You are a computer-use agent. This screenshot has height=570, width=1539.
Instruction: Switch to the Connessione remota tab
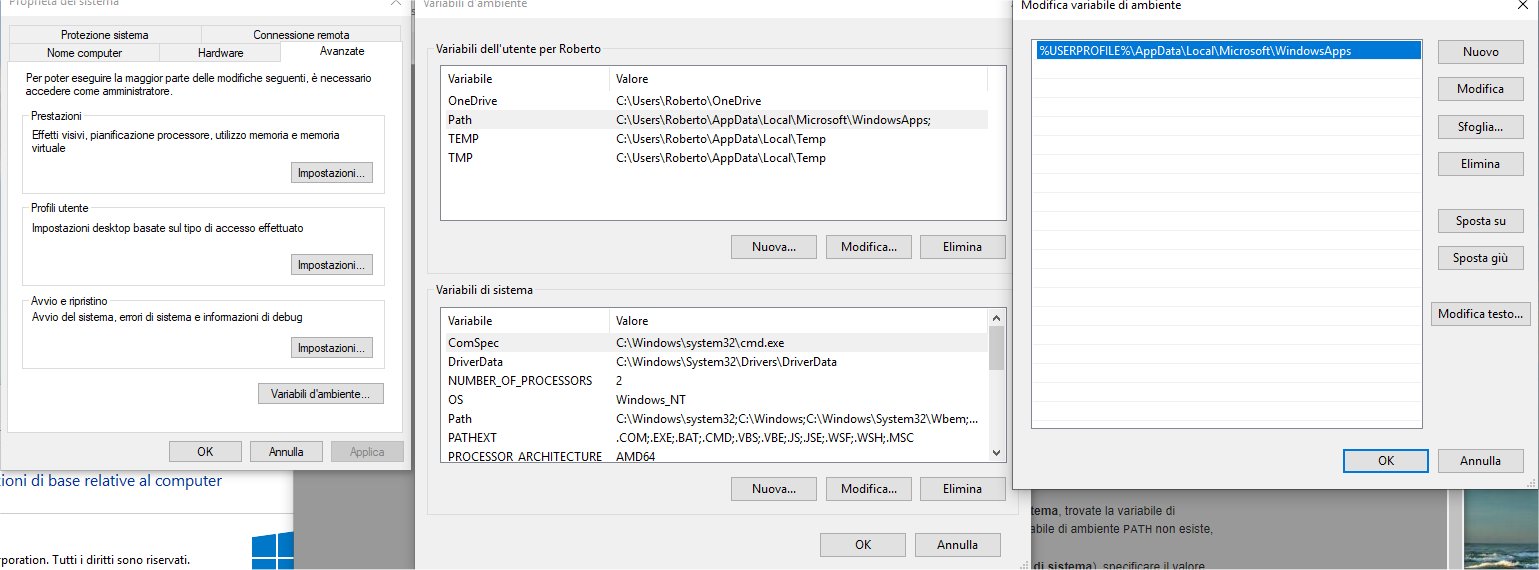(301, 34)
